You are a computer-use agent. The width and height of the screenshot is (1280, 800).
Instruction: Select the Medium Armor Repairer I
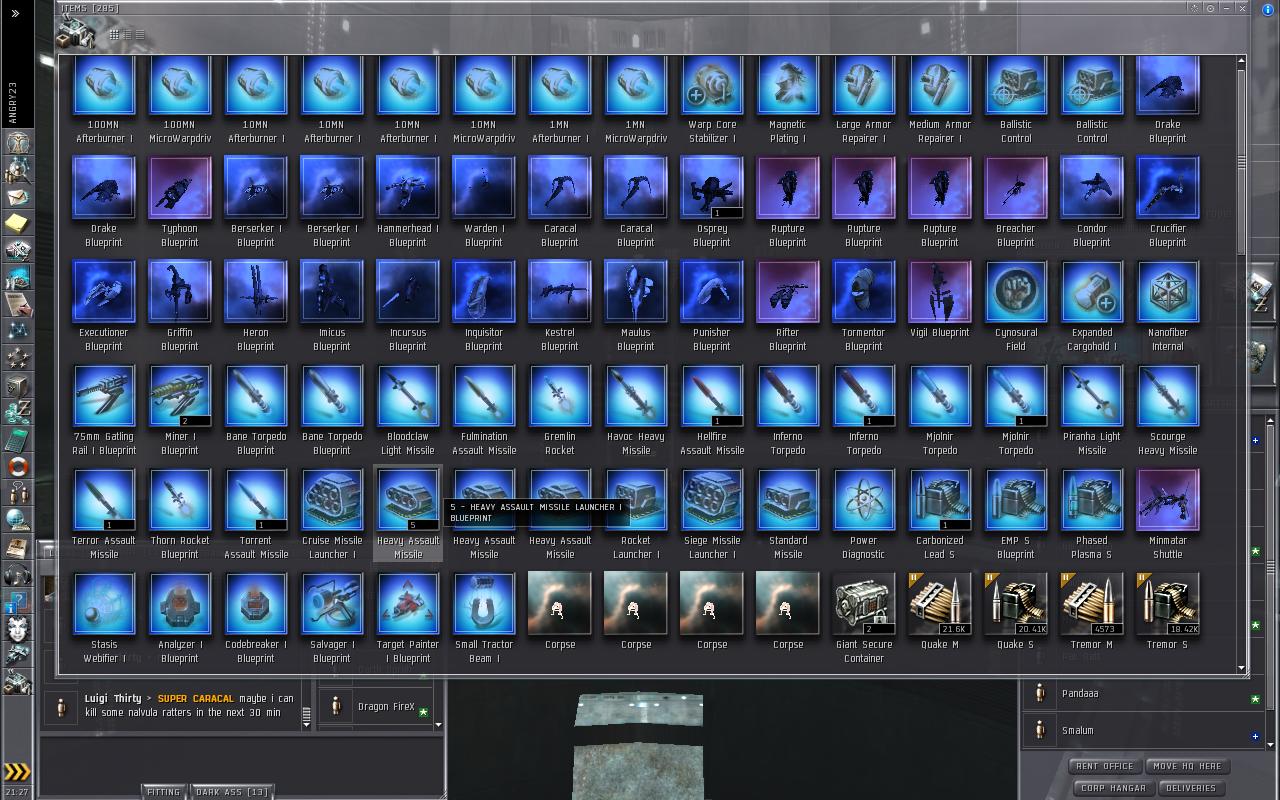click(x=940, y=99)
